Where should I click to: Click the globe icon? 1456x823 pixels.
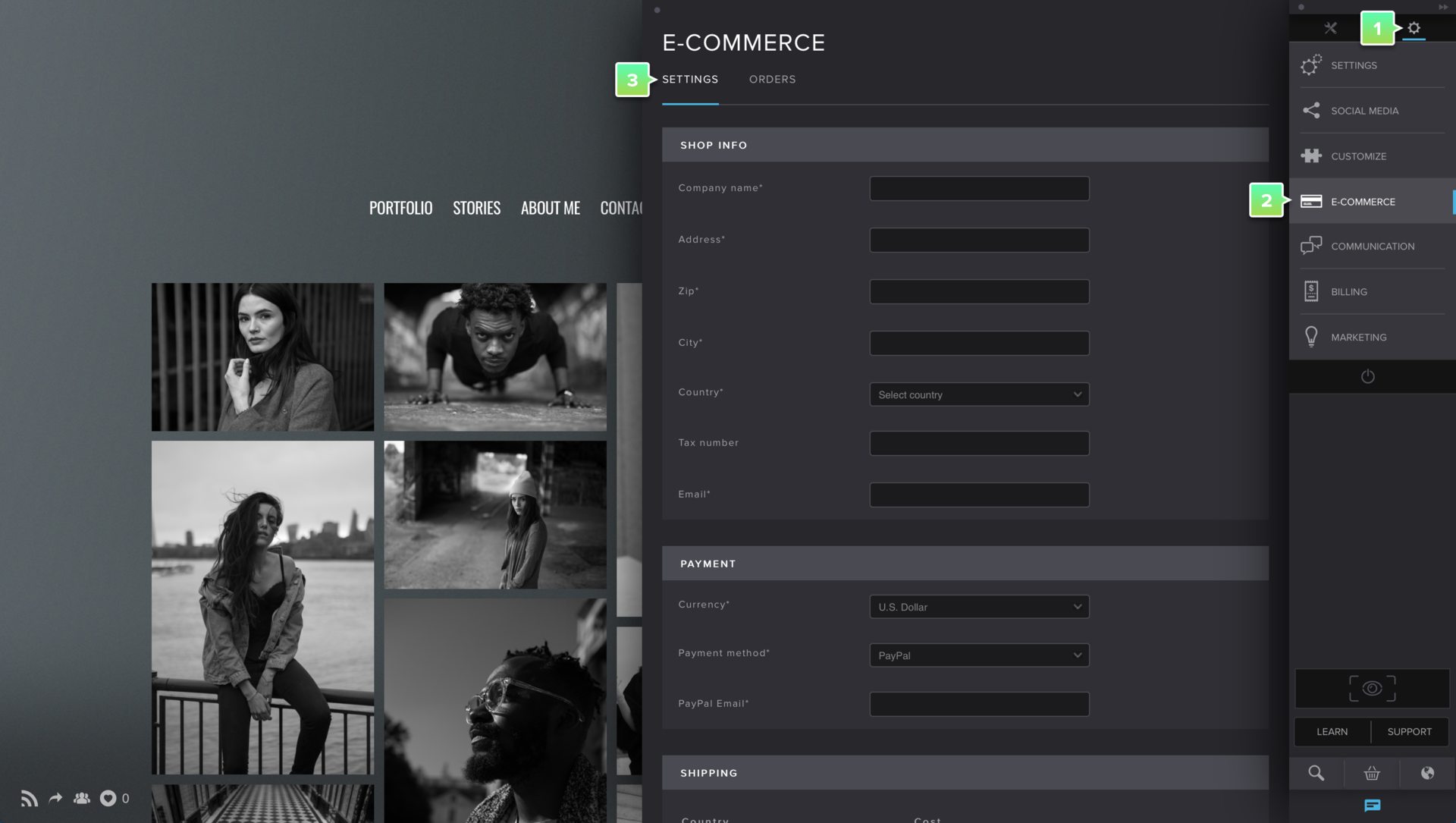tap(1427, 773)
